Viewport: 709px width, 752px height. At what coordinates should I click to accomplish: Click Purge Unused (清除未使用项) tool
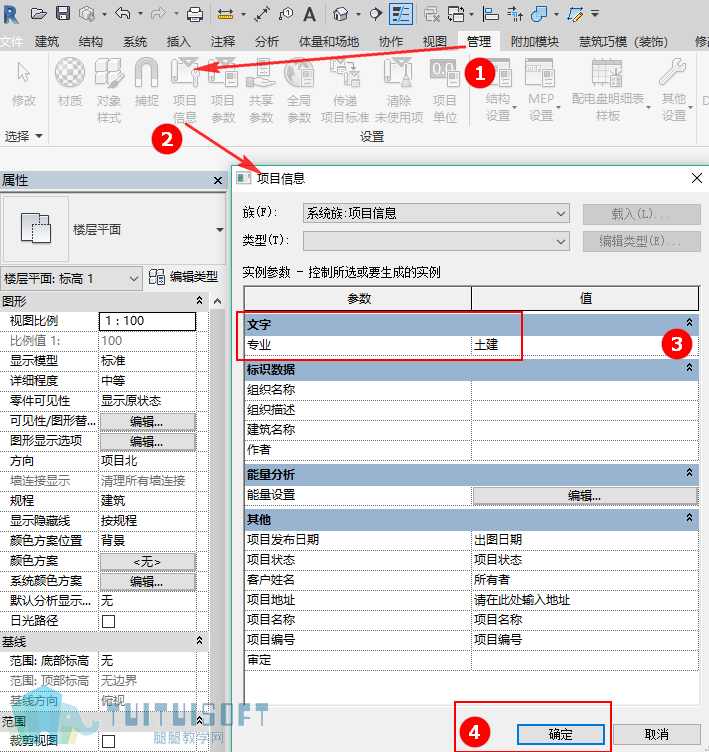pyautogui.click(x=399, y=90)
